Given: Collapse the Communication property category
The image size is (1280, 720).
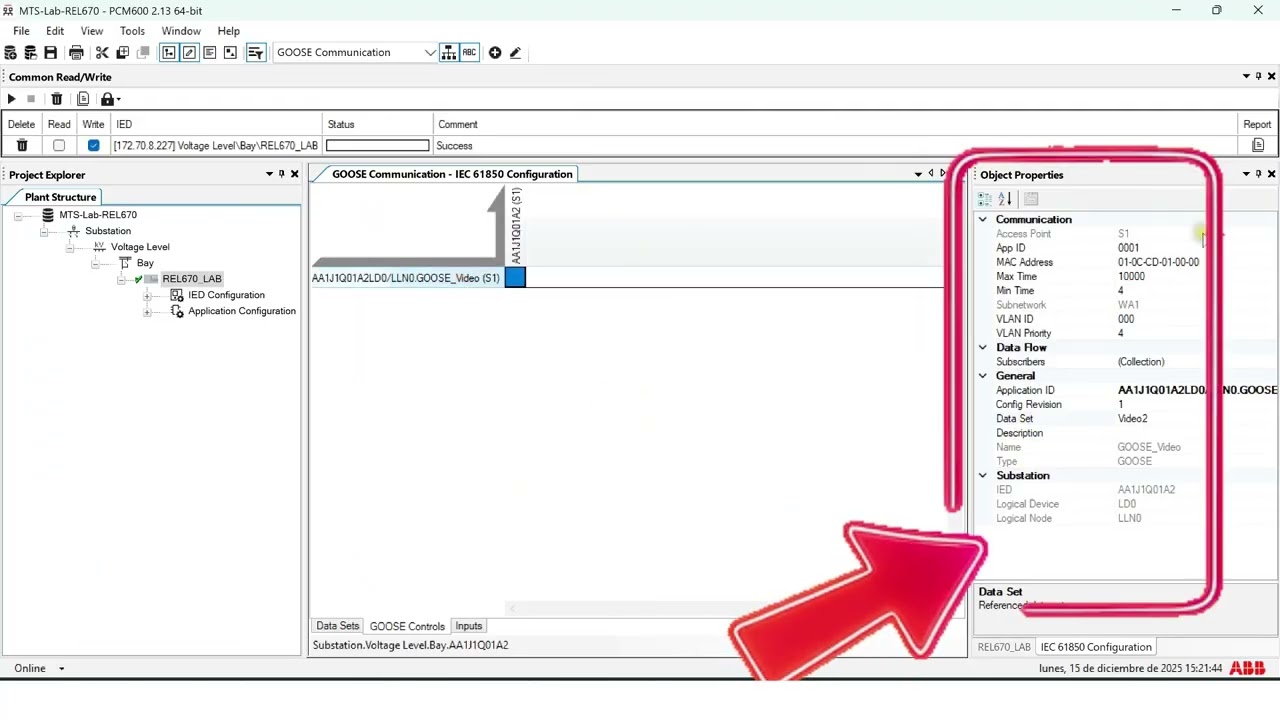Looking at the screenshot, I should point(983,220).
